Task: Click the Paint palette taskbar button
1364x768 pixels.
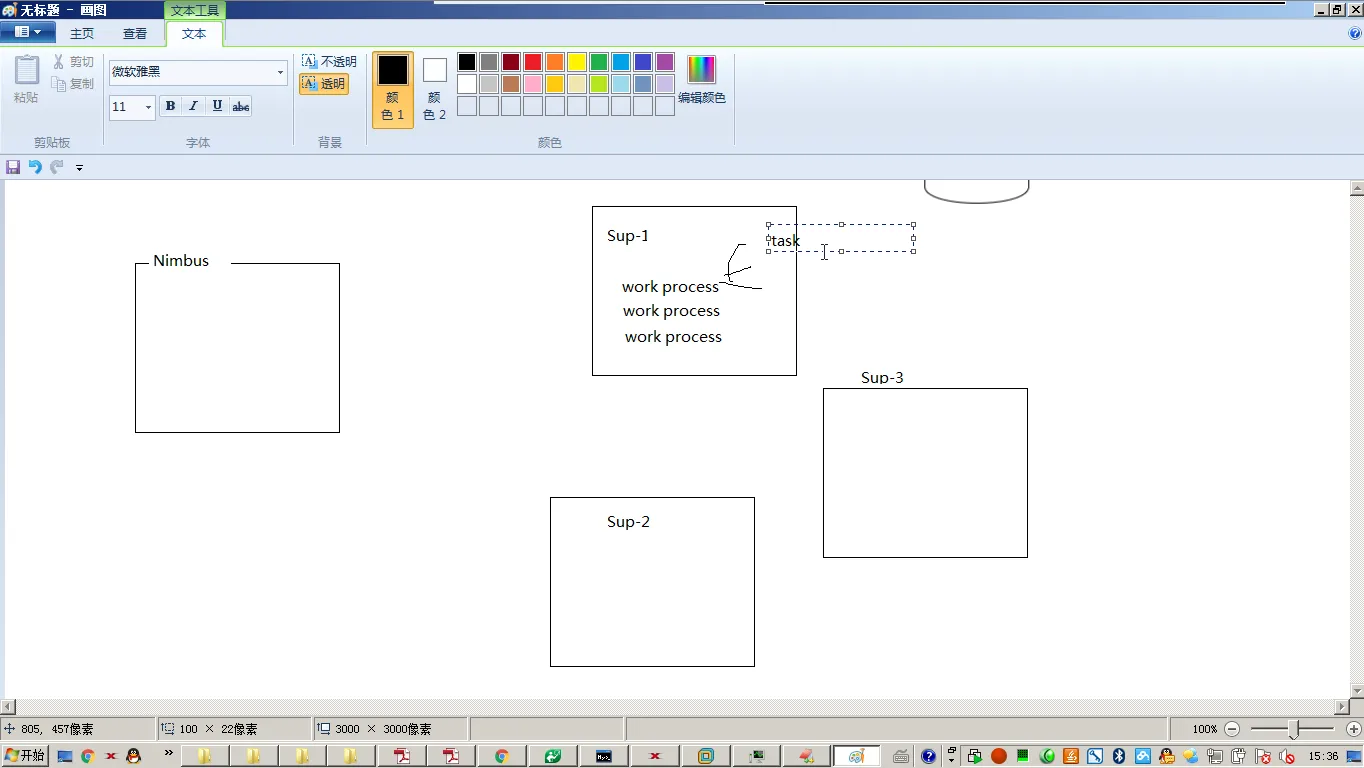Action: pyautogui.click(x=856, y=757)
